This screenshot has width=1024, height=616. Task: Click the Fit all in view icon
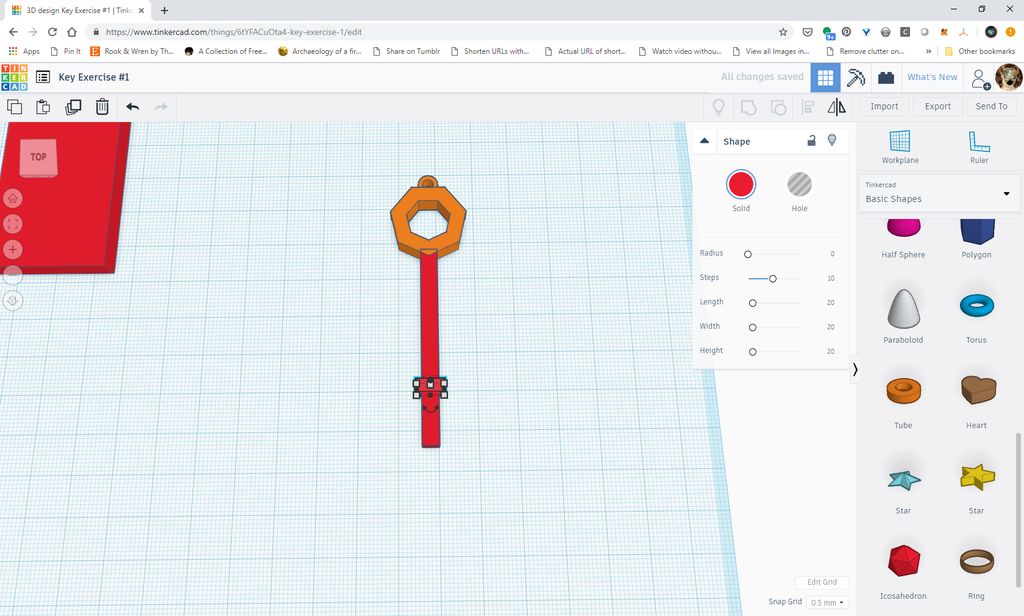pyautogui.click(x=12, y=224)
